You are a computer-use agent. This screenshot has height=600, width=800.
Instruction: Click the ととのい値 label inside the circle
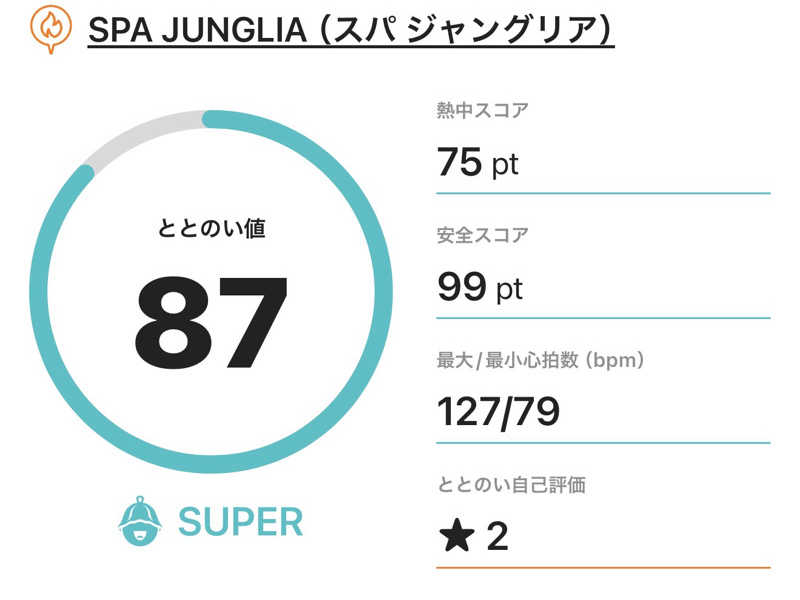pyautogui.click(x=211, y=228)
